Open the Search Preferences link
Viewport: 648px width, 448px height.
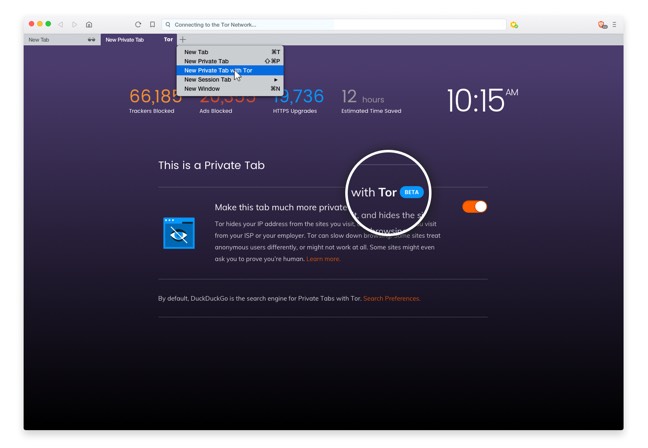[x=391, y=298]
